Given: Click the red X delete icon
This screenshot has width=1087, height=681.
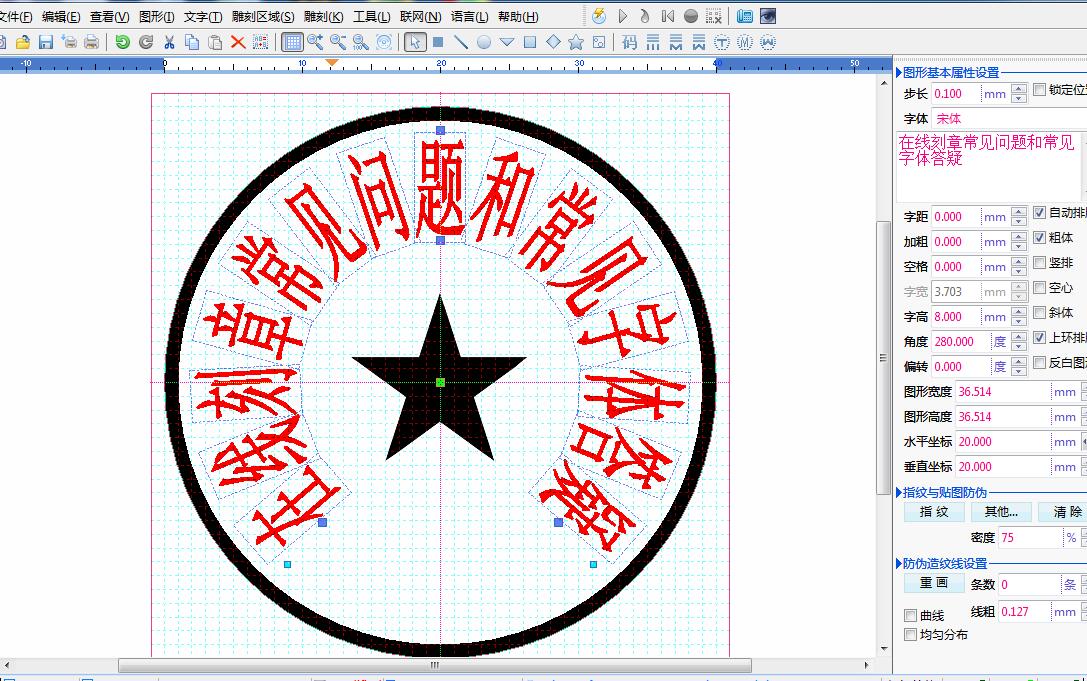Looking at the screenshot, I should pos(238,42).
